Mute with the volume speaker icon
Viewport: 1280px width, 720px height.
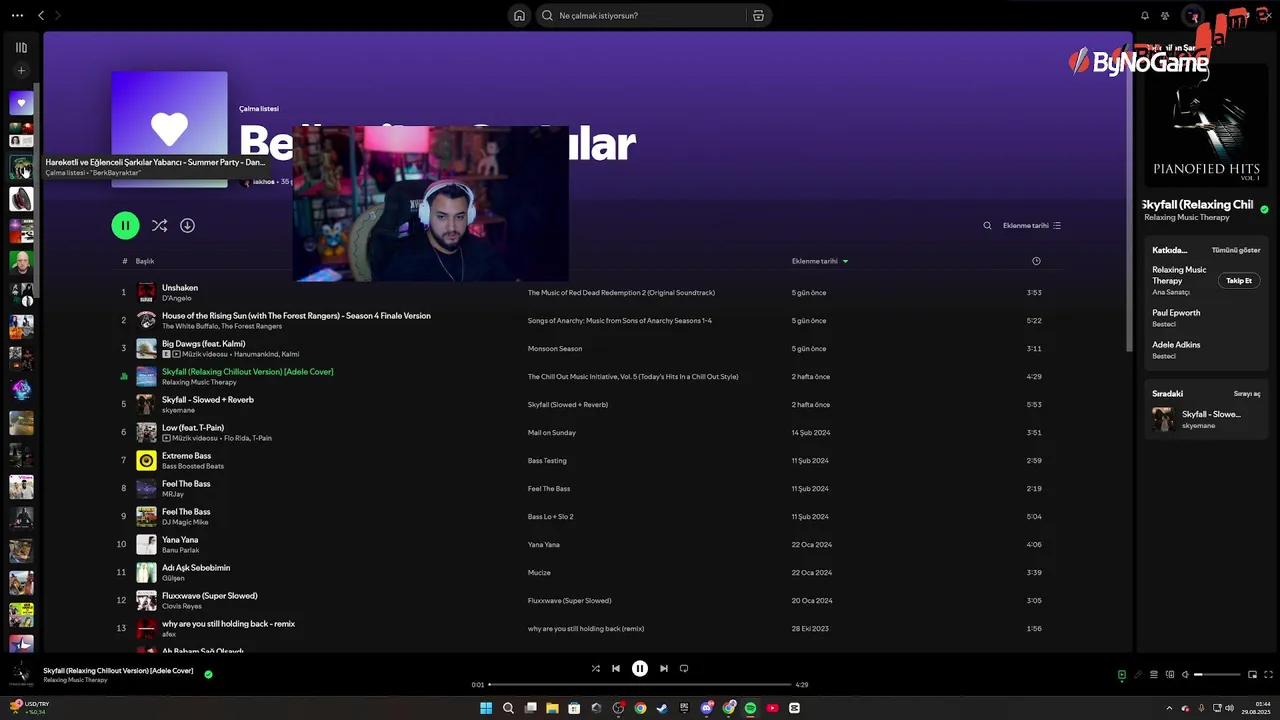1185,674
